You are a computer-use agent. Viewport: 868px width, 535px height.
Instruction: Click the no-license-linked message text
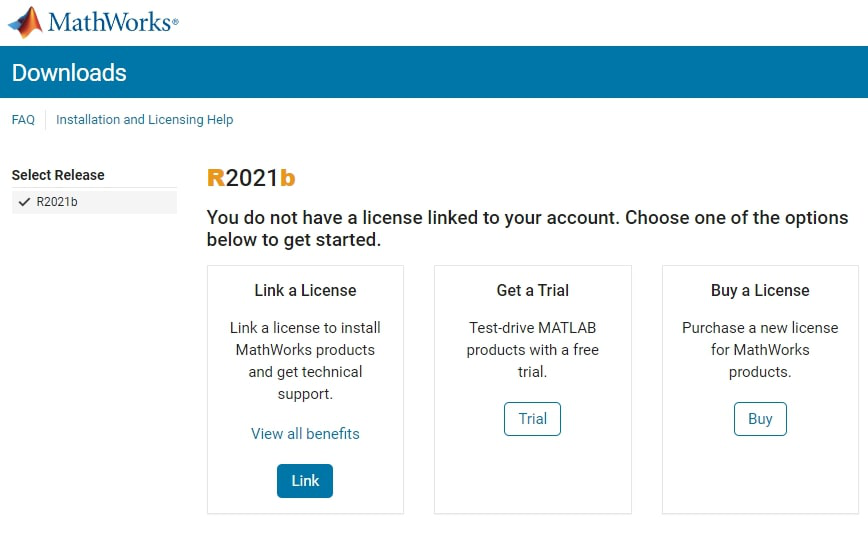527,229
